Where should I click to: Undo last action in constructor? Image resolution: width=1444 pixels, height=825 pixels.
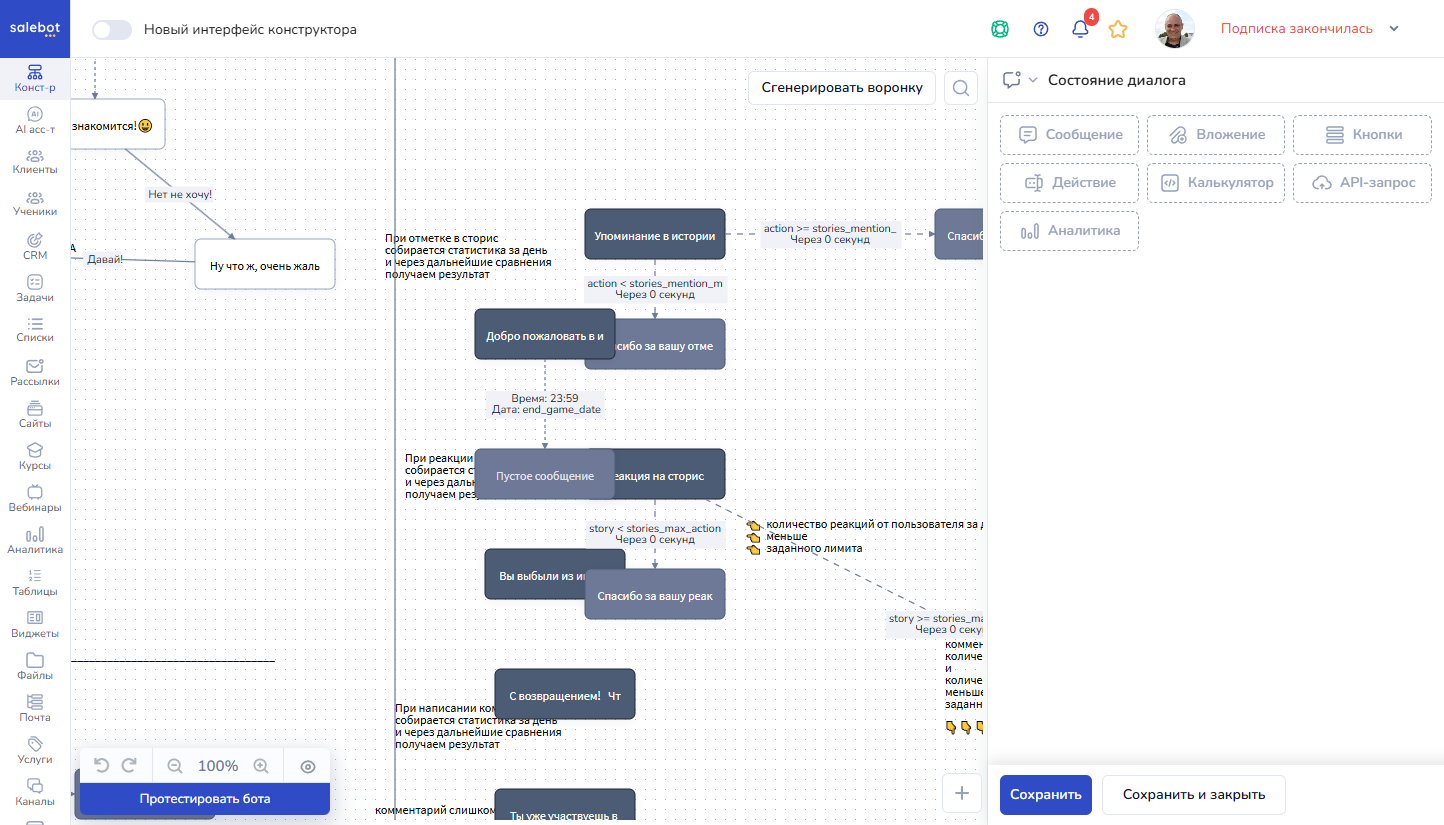pyautogui.click(x=101, y=766)
